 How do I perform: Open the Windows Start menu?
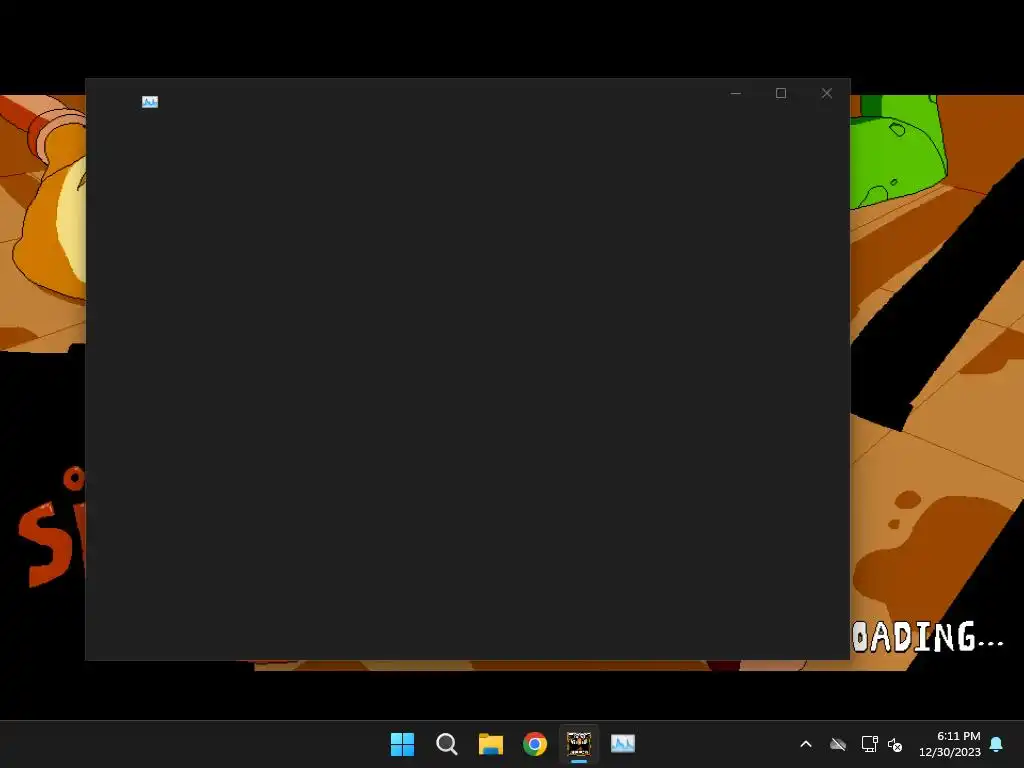[402, 744]
